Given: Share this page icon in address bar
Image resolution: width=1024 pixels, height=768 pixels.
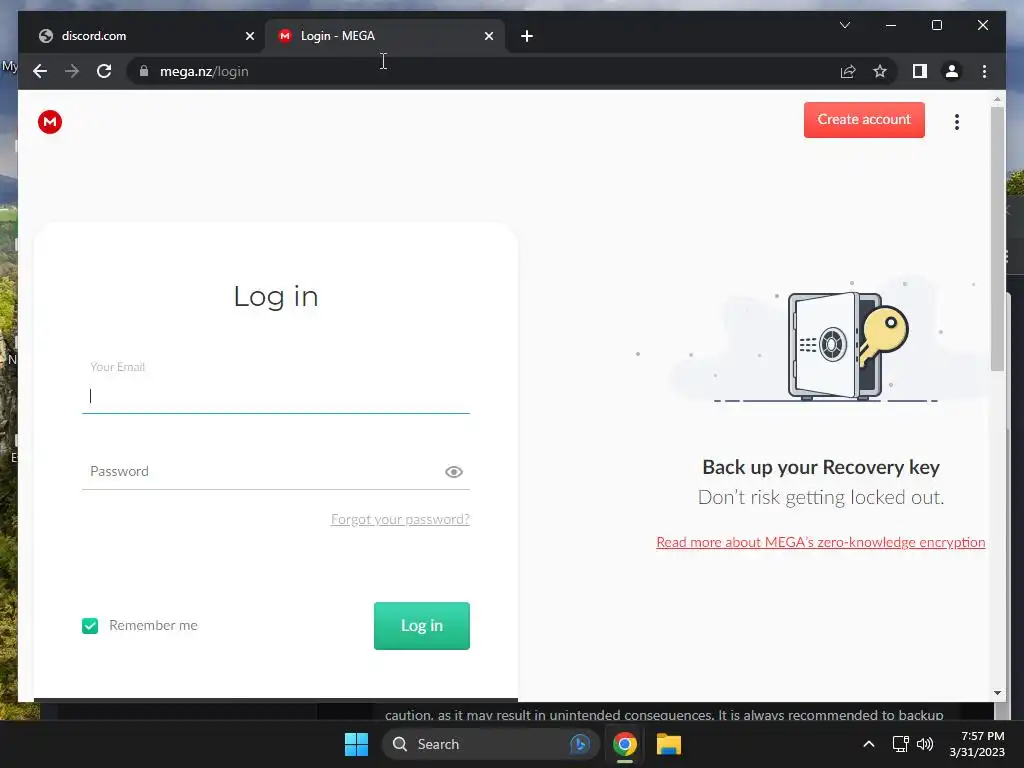Looking at the screenshot, I should pos(848,71).
